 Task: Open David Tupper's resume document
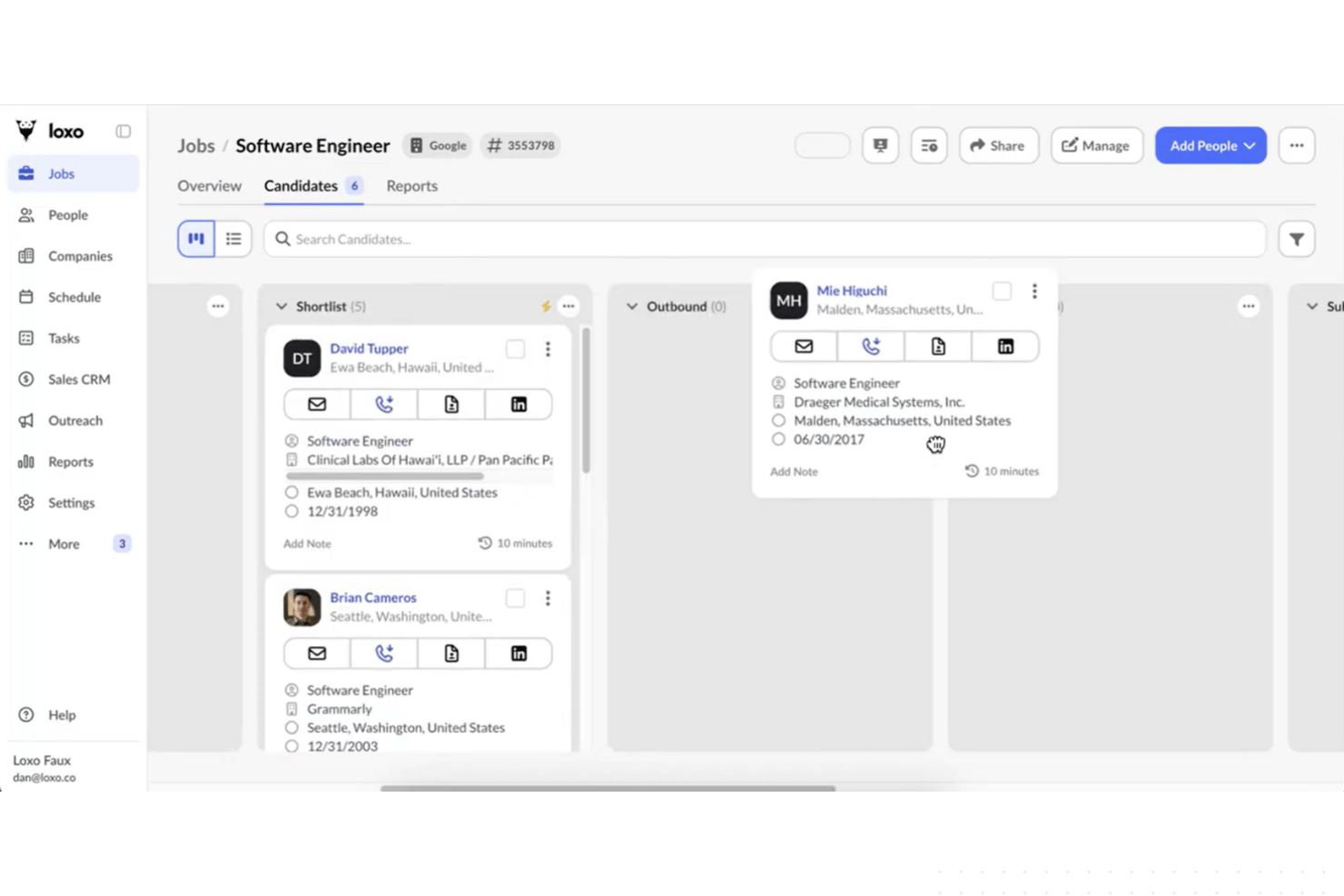451,404
